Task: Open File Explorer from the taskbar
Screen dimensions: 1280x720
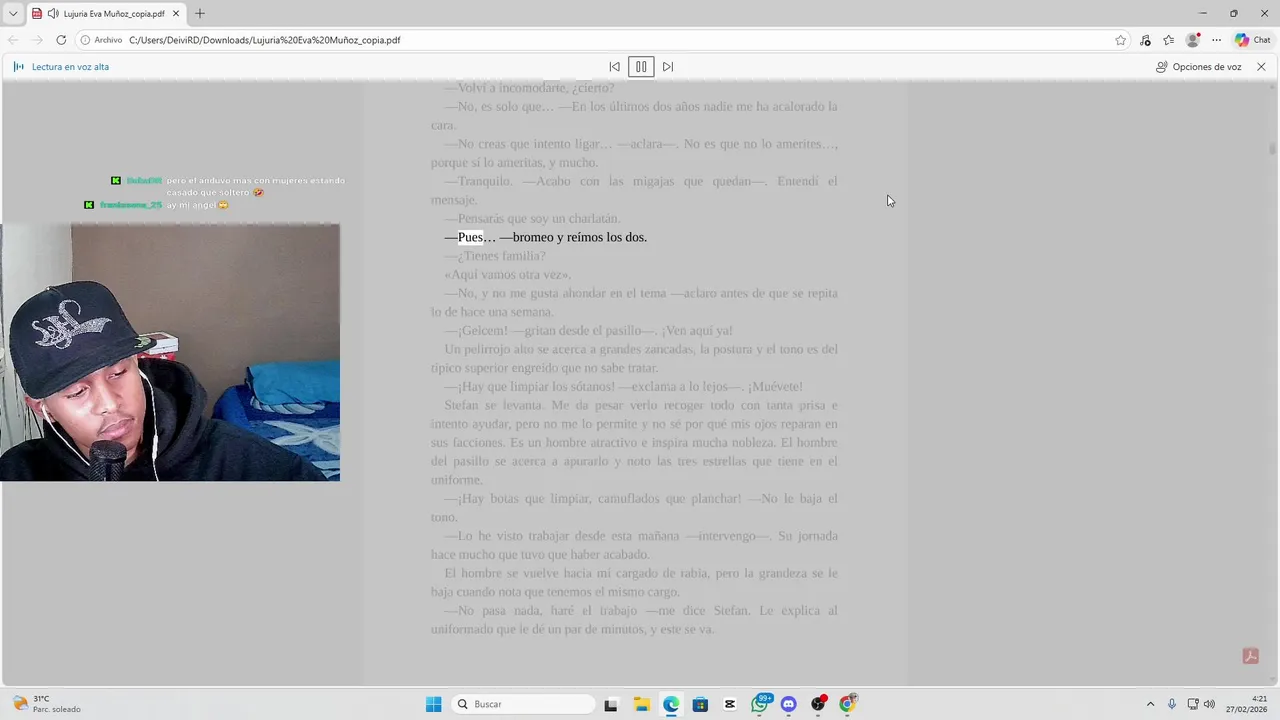Action: coord(641,704)
